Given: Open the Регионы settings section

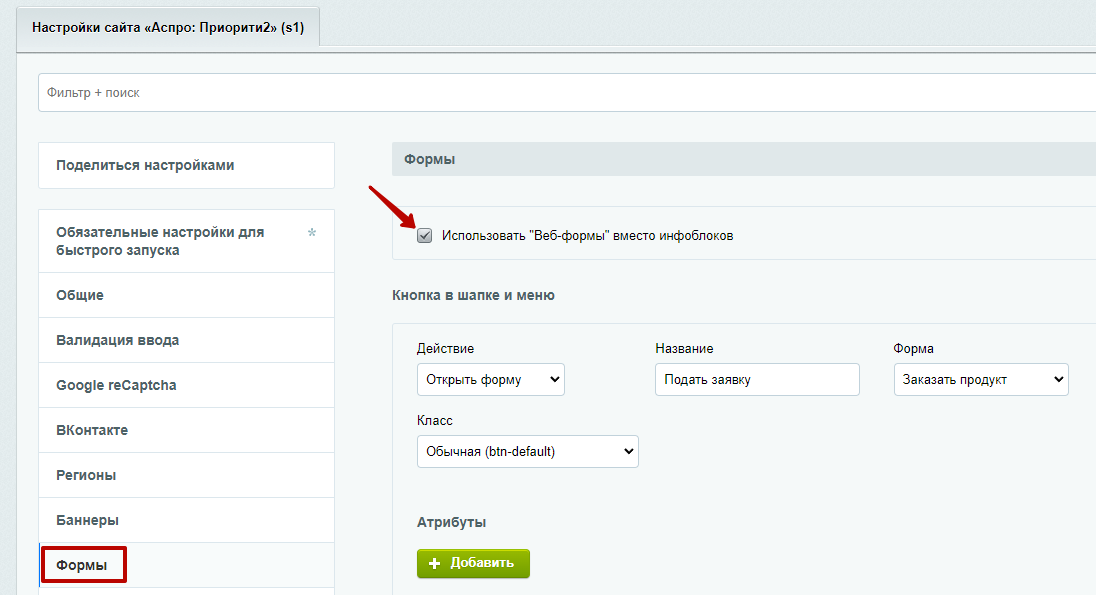Looking at the screenshot, I should [x=187, y=475].
